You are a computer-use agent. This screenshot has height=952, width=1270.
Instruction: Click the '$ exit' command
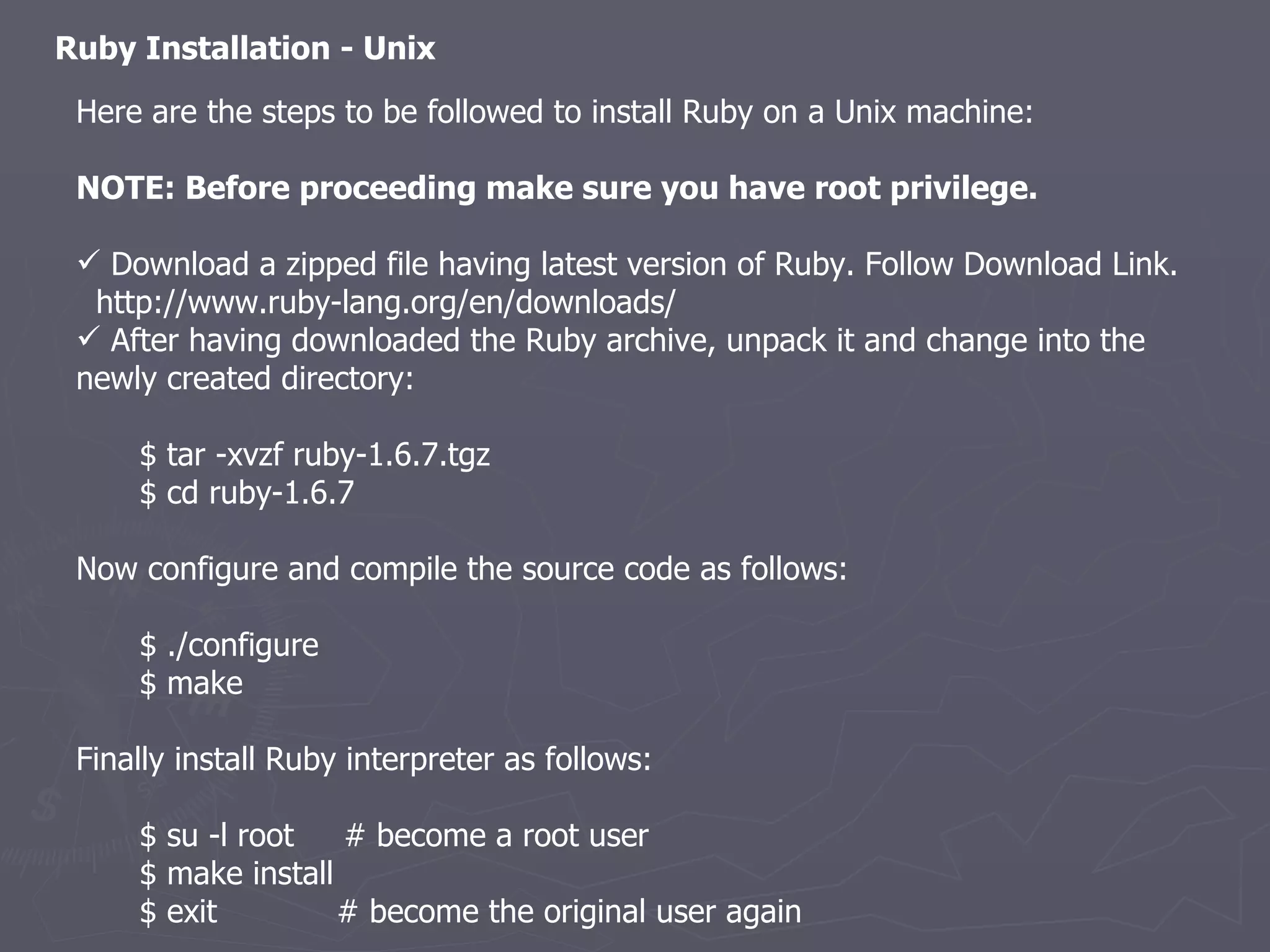179,912
